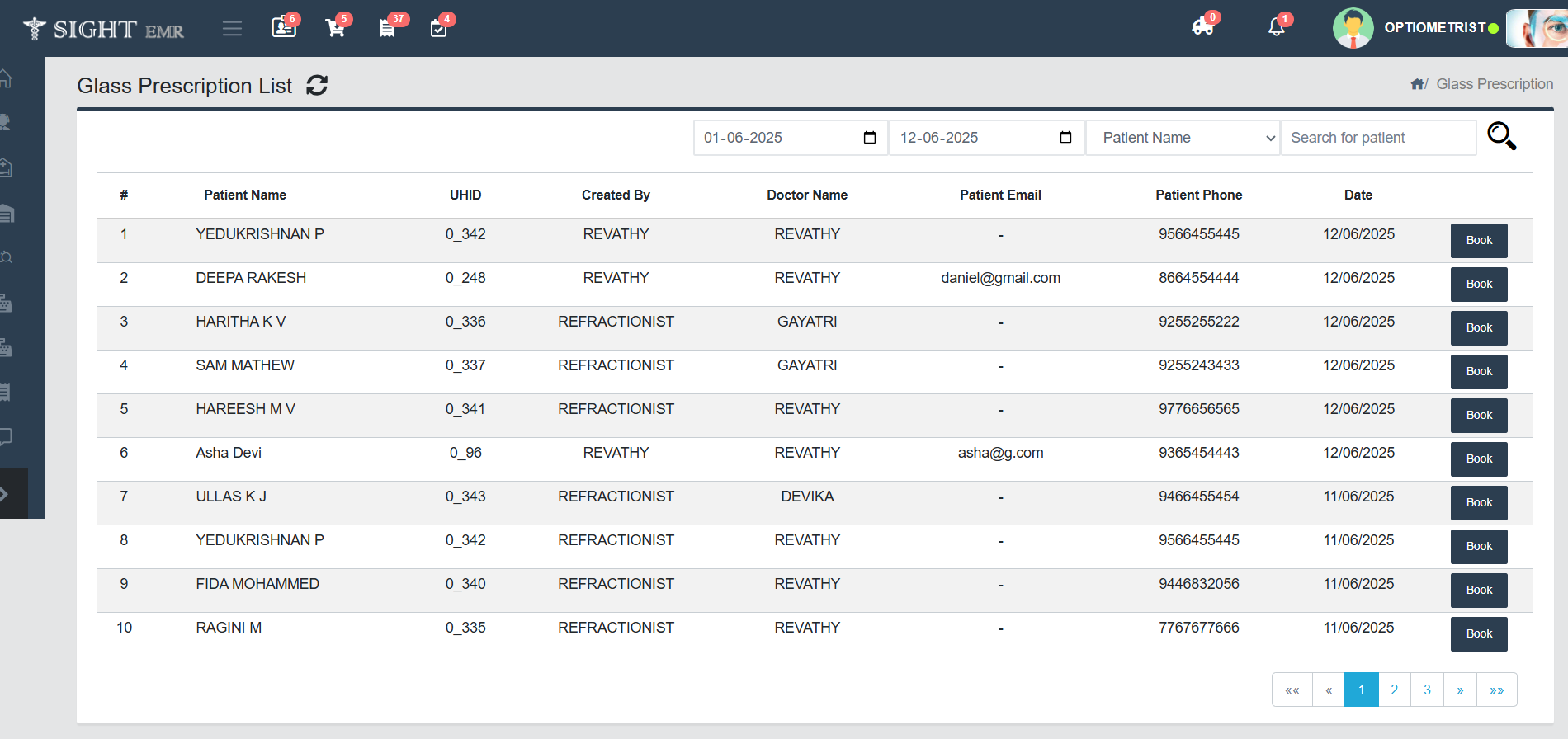
Task: Expand the sidebar with the chevron arrow
Action: pos(5,494)
